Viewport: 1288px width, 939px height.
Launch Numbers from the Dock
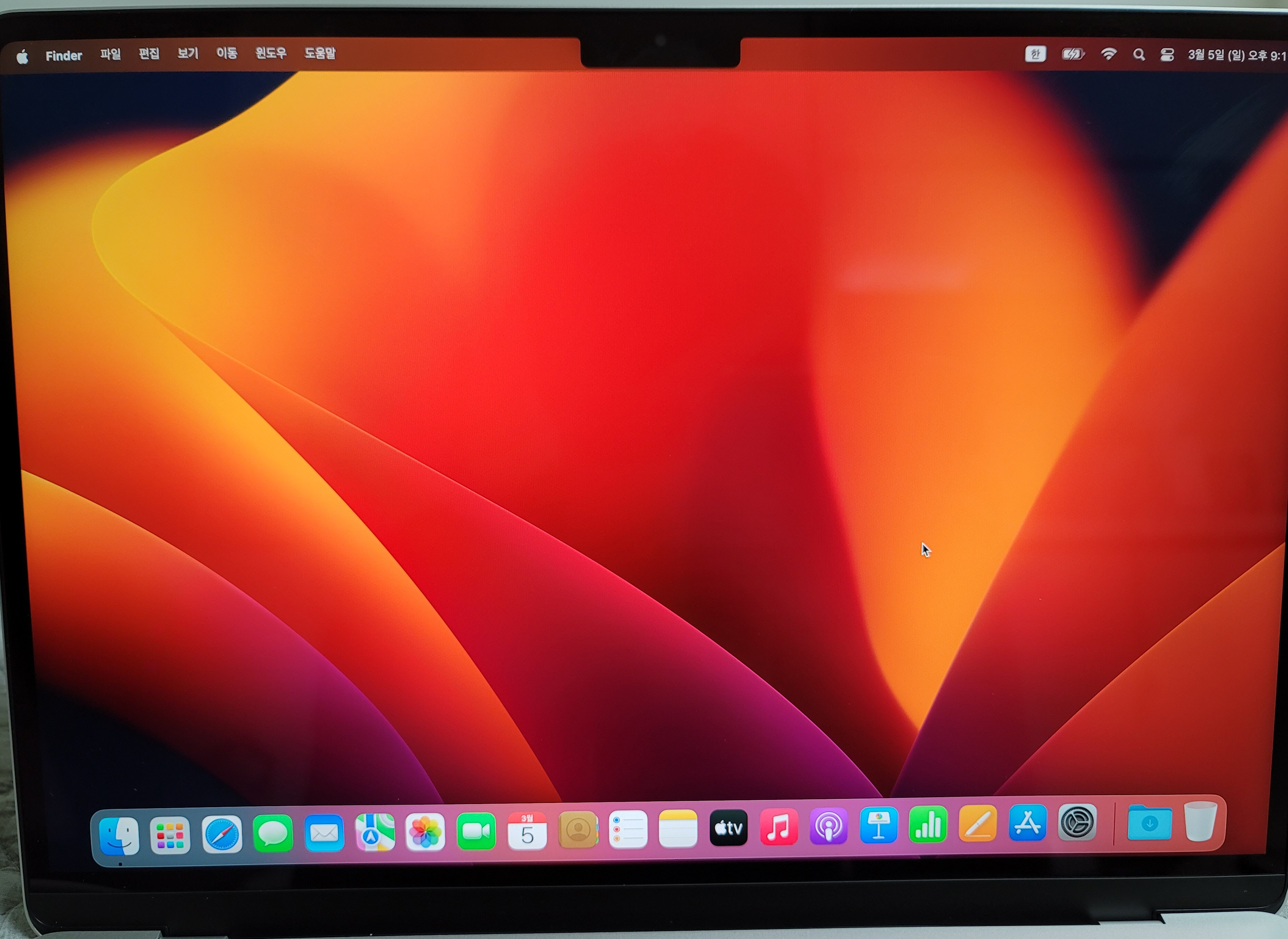(x=928, y=825)
